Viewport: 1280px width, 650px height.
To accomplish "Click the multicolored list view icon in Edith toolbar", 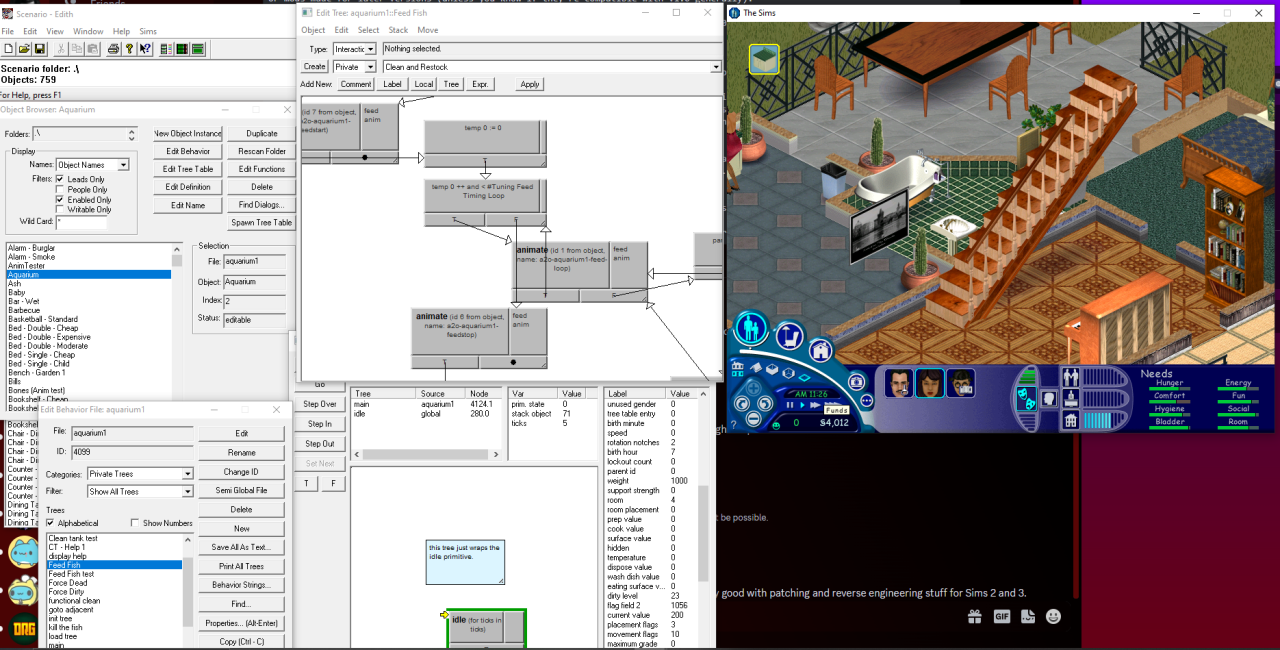I will pos(166,48).
